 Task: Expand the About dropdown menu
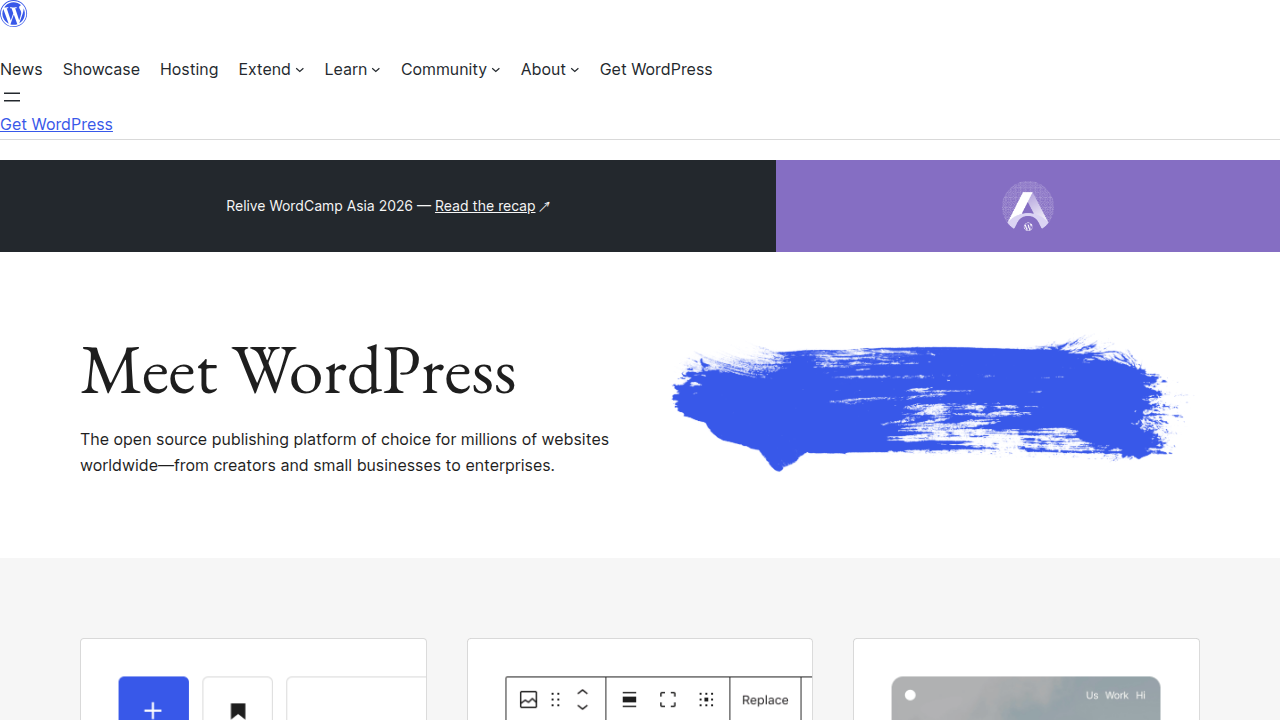[550, 69]
